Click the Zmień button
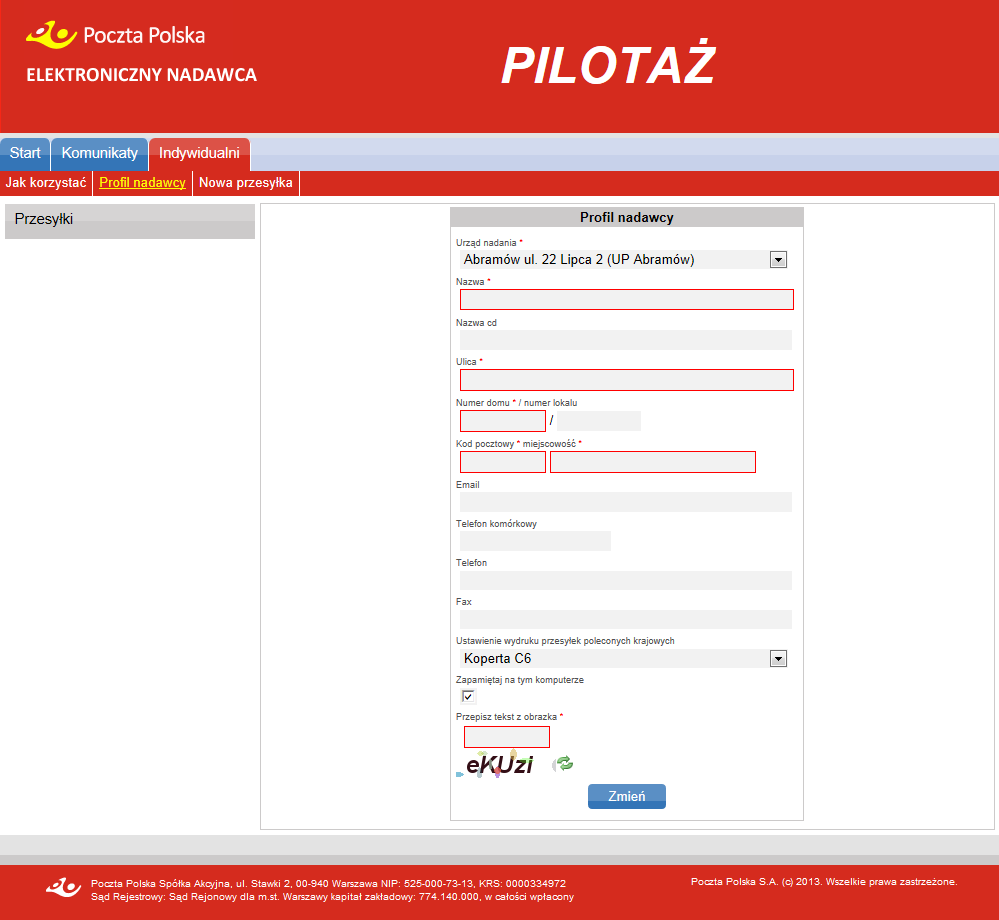Viewport: 999px width, 920px height. 626,796
